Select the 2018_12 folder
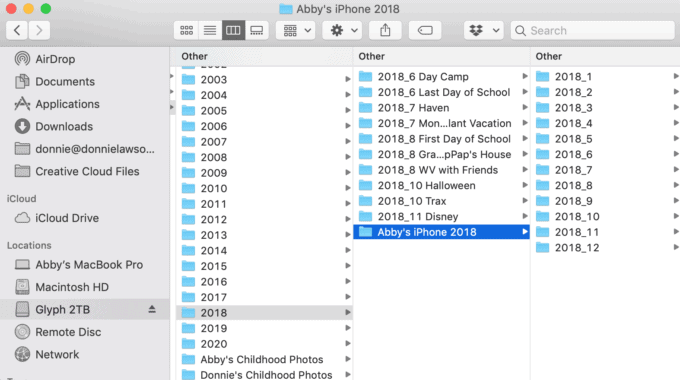Viewport: 680px width, 380px height. 605,248
